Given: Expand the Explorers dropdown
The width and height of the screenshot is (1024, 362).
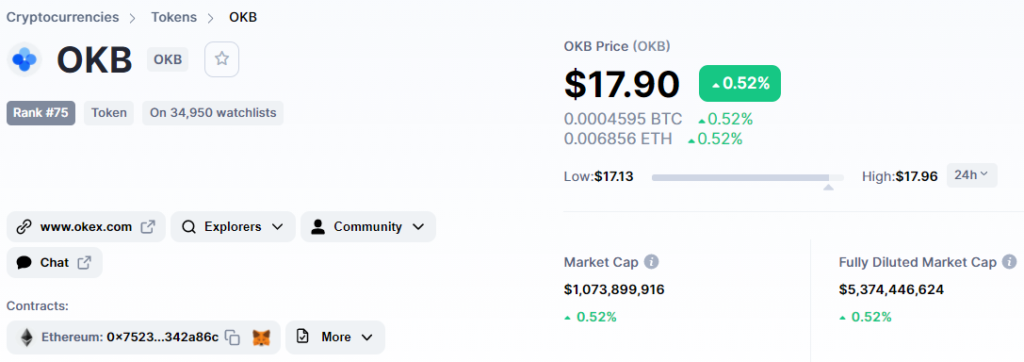Looking at the screenshot, I should [x=233, y=227].
